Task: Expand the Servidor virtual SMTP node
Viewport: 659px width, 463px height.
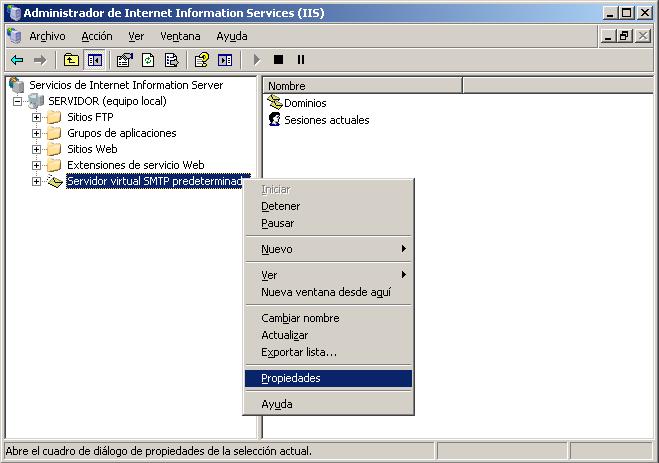Action: [37, 181]
